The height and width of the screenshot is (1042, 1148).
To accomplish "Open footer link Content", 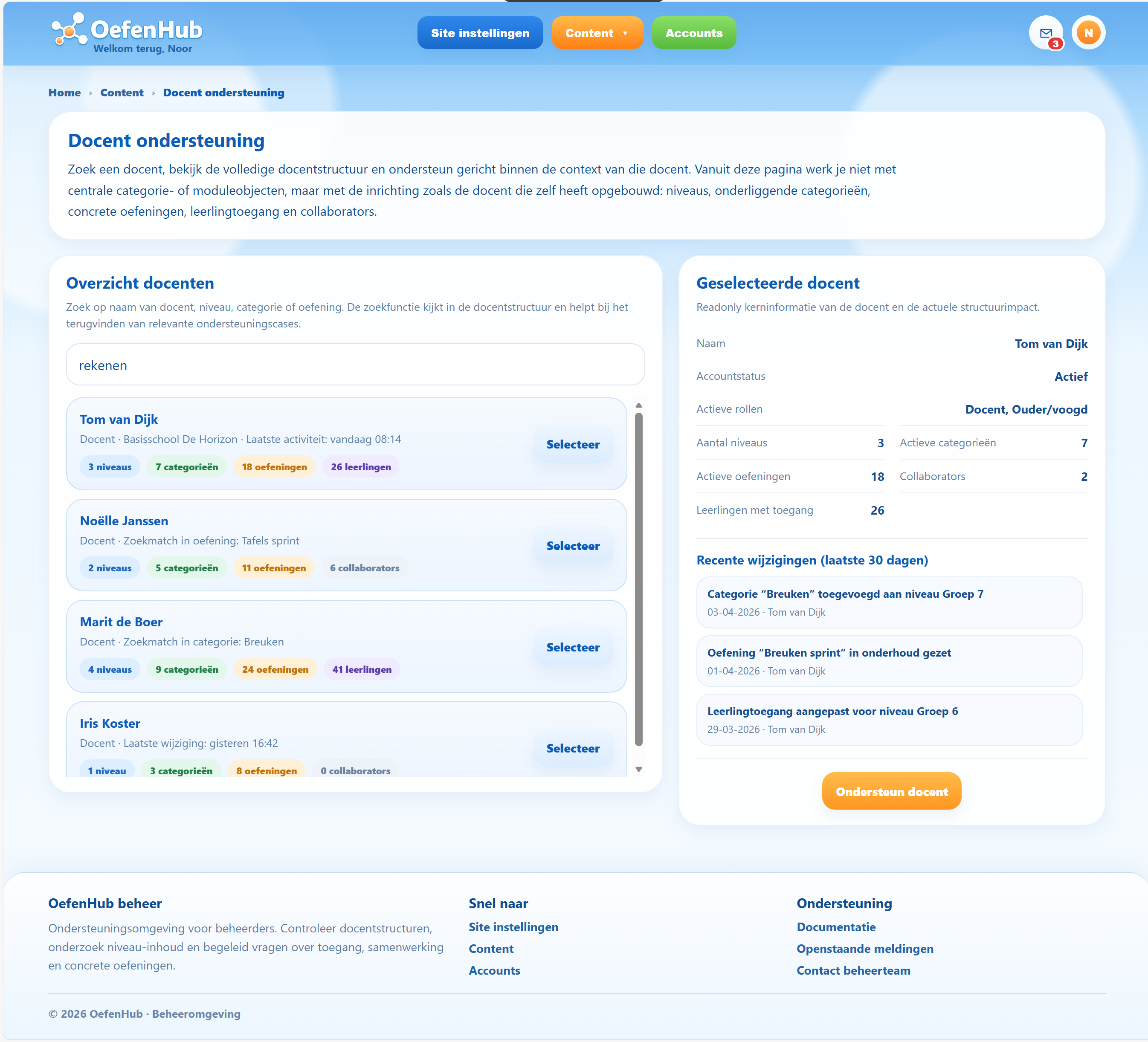I will (x=491, y=949).
